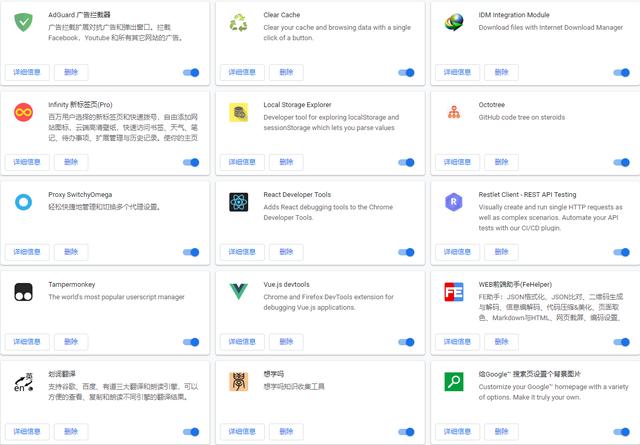The height and width of the screenshot is (445, 640).
Task: Click the AdGuard green shield icon
Action: pyautogui.click(x=24, y=22)
